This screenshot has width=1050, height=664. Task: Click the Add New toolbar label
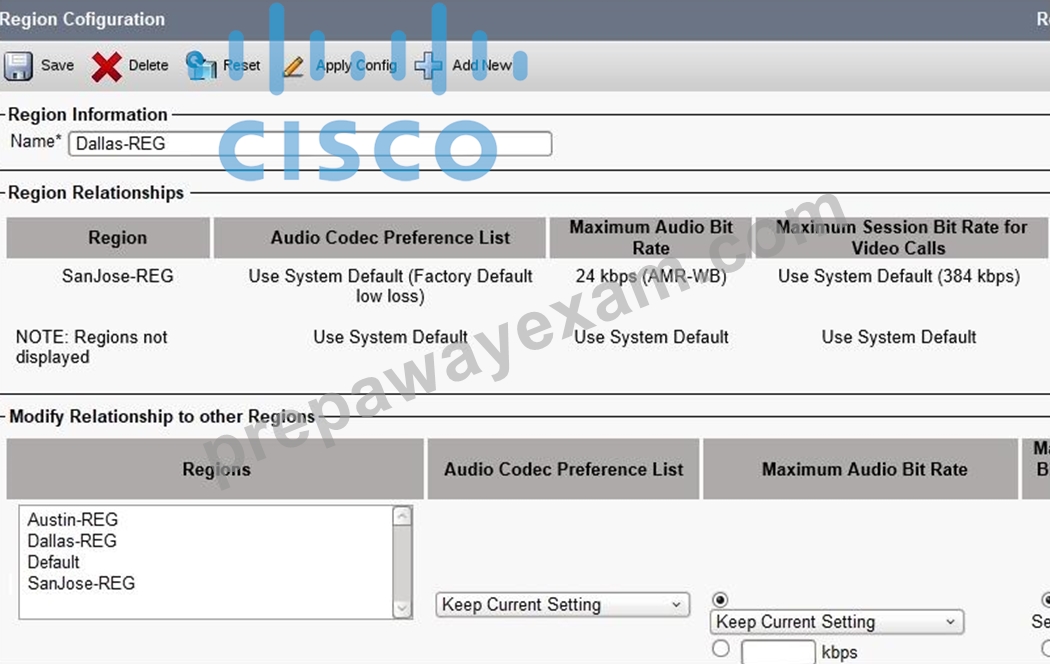pyautogui.click(x=481, y=66)
